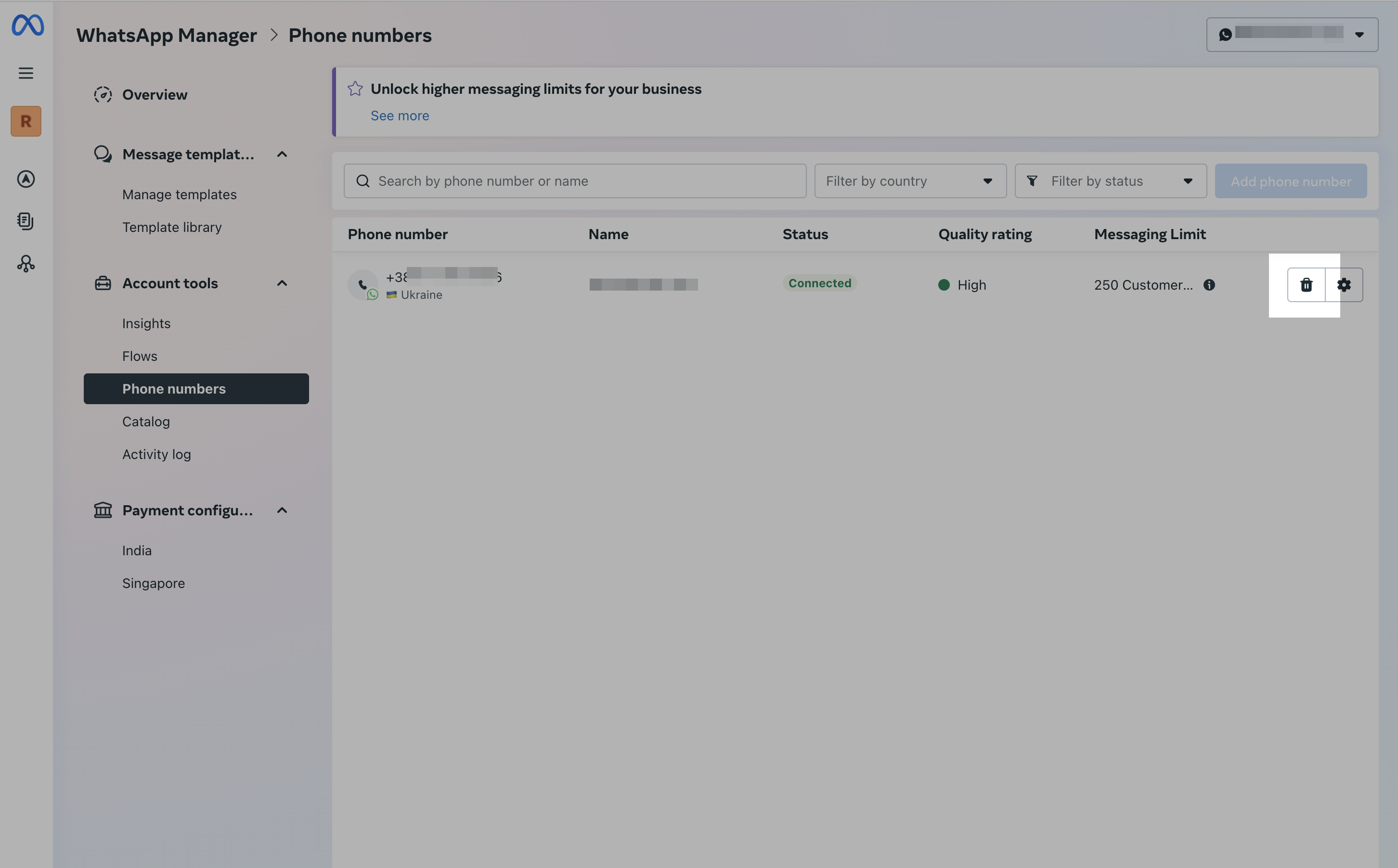Open the documents icon in left rail
Screen dimensions: 1398x868
tap(26, 221)
